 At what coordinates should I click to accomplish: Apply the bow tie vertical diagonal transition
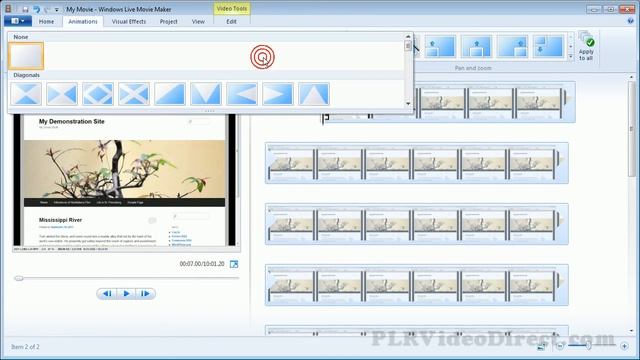click(62, 94)
